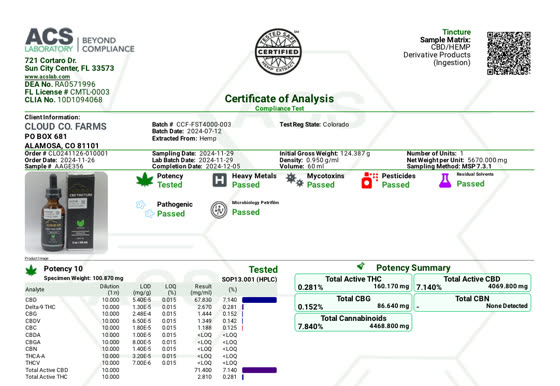Image resolution: width=560 pixels, height=386 pixels.
Task: Click the 721 Cortaro Dr. address line
Action: pyautogui.click(x=50, y=60)
